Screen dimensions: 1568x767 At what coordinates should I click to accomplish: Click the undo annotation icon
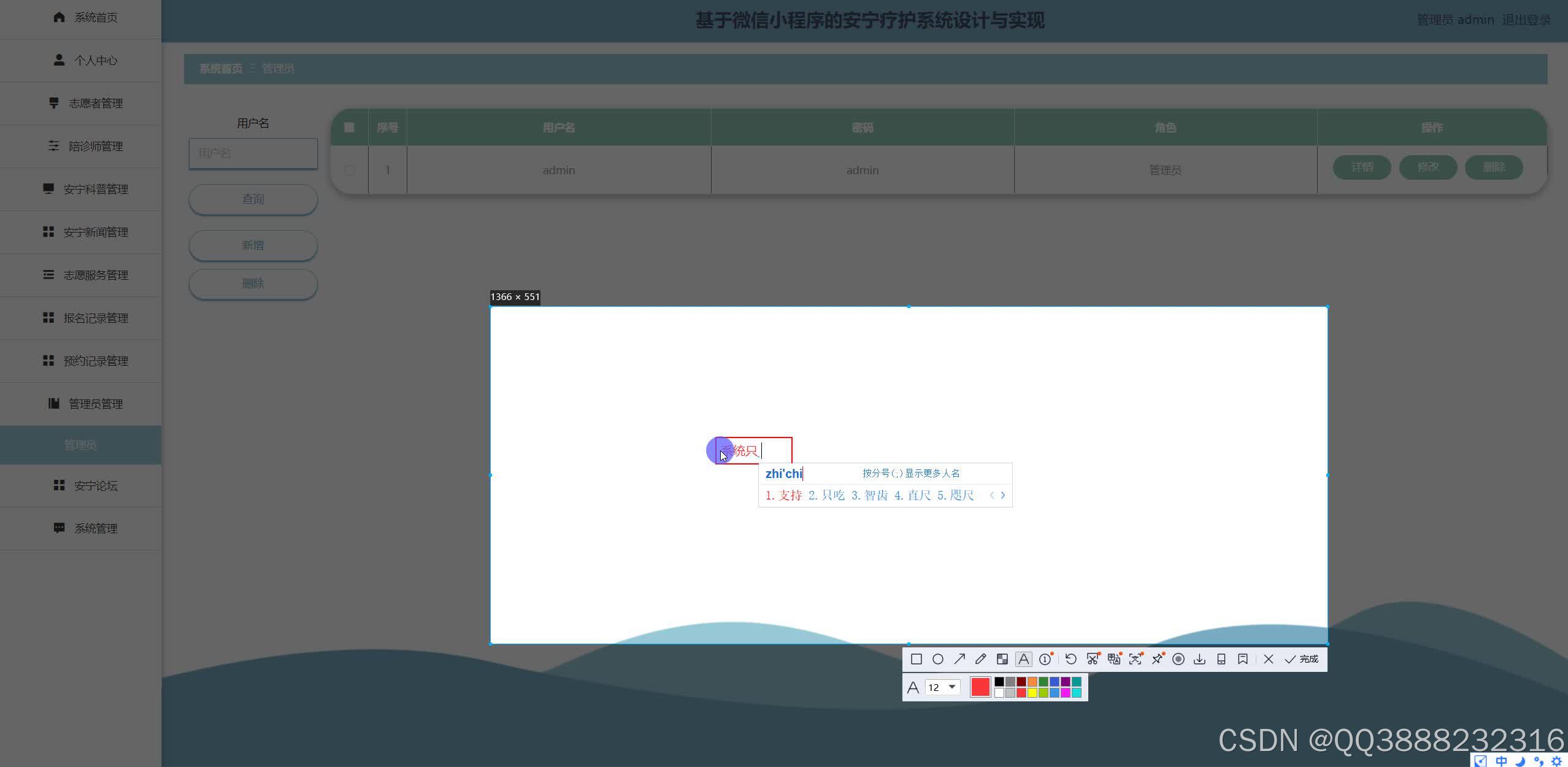pyautogui.click(x=1070, y=659)
